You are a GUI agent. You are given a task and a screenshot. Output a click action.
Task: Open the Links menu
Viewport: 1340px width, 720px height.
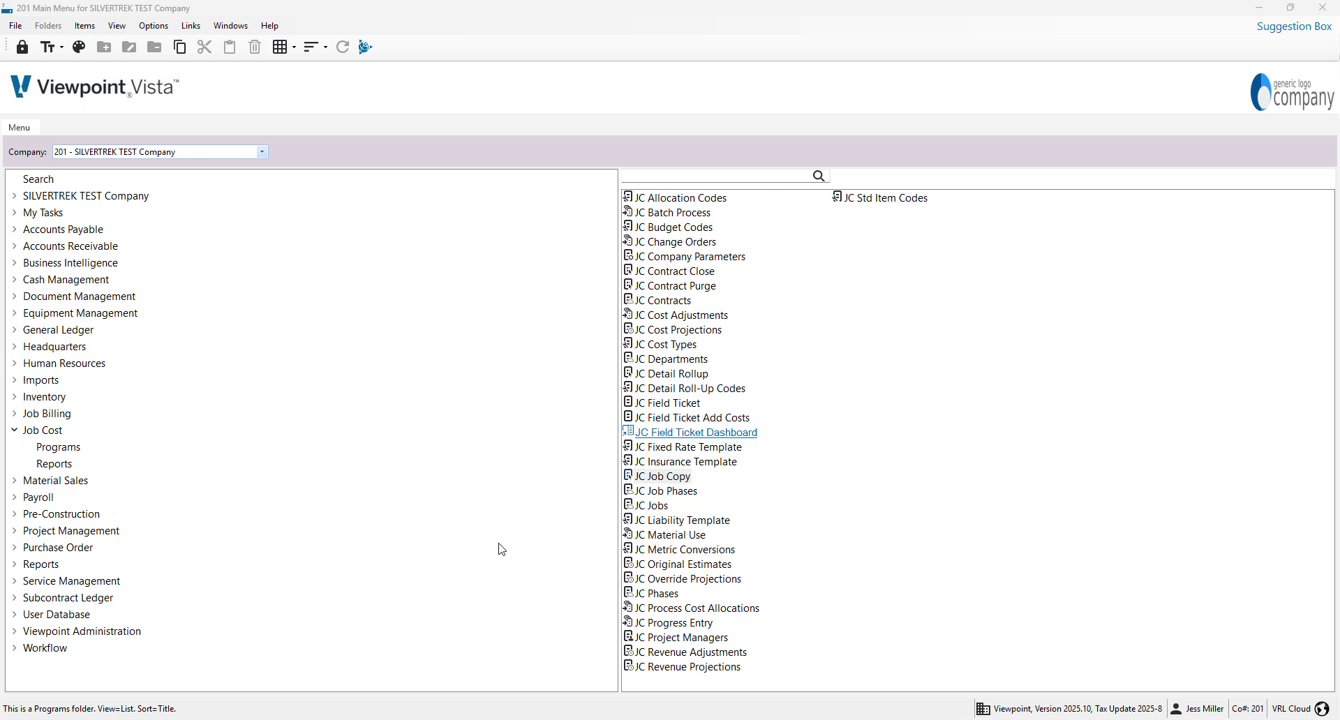point(191,26)
